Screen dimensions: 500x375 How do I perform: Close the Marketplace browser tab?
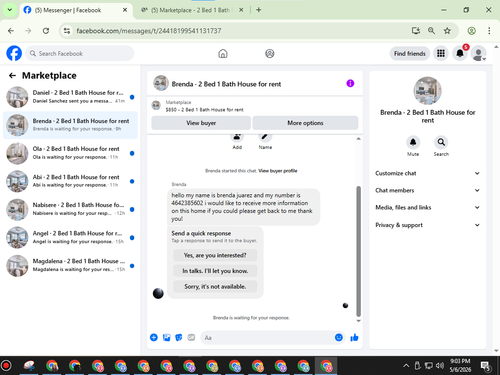(x=241, y=10)
